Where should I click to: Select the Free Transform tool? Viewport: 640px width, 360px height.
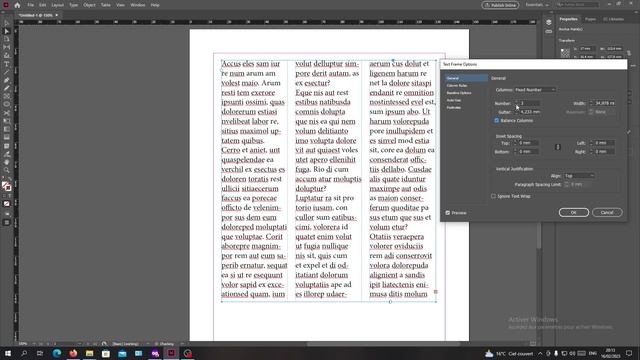[x=7, y=121]
